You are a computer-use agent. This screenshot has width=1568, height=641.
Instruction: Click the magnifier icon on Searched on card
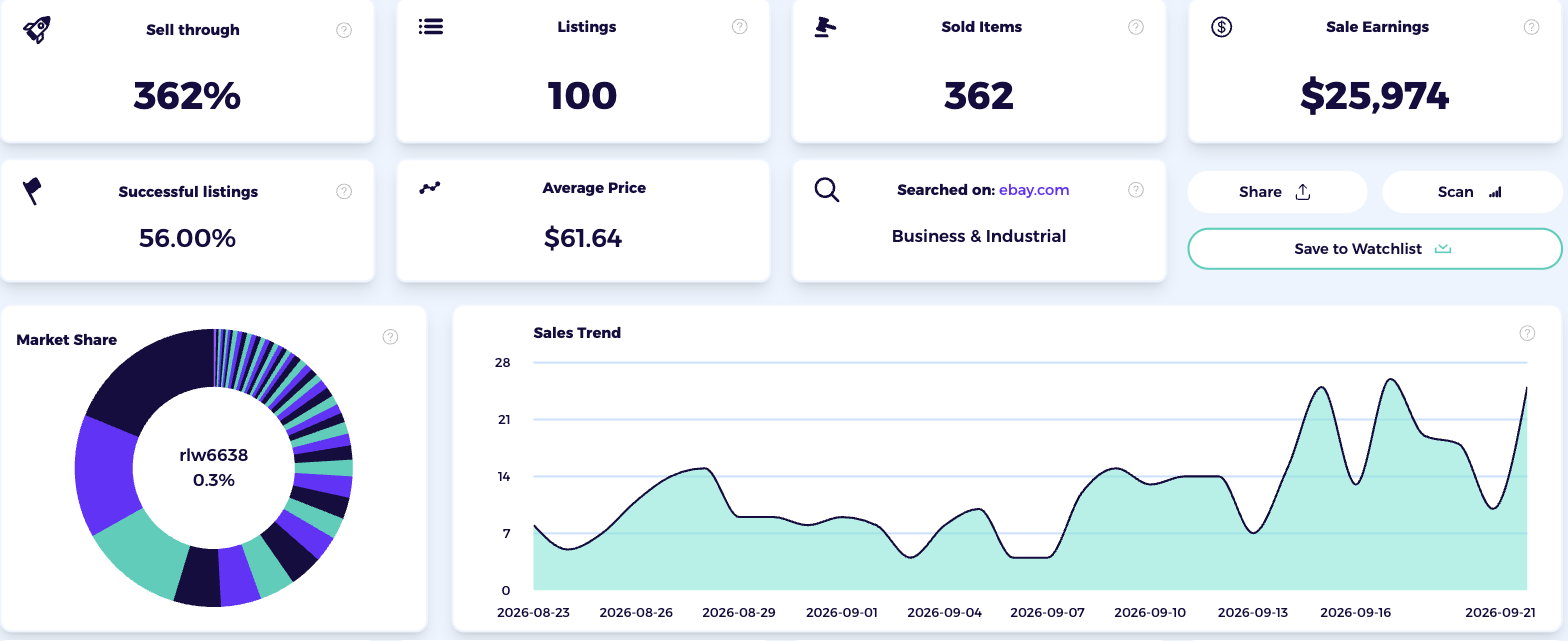click(x=827, y=189)
